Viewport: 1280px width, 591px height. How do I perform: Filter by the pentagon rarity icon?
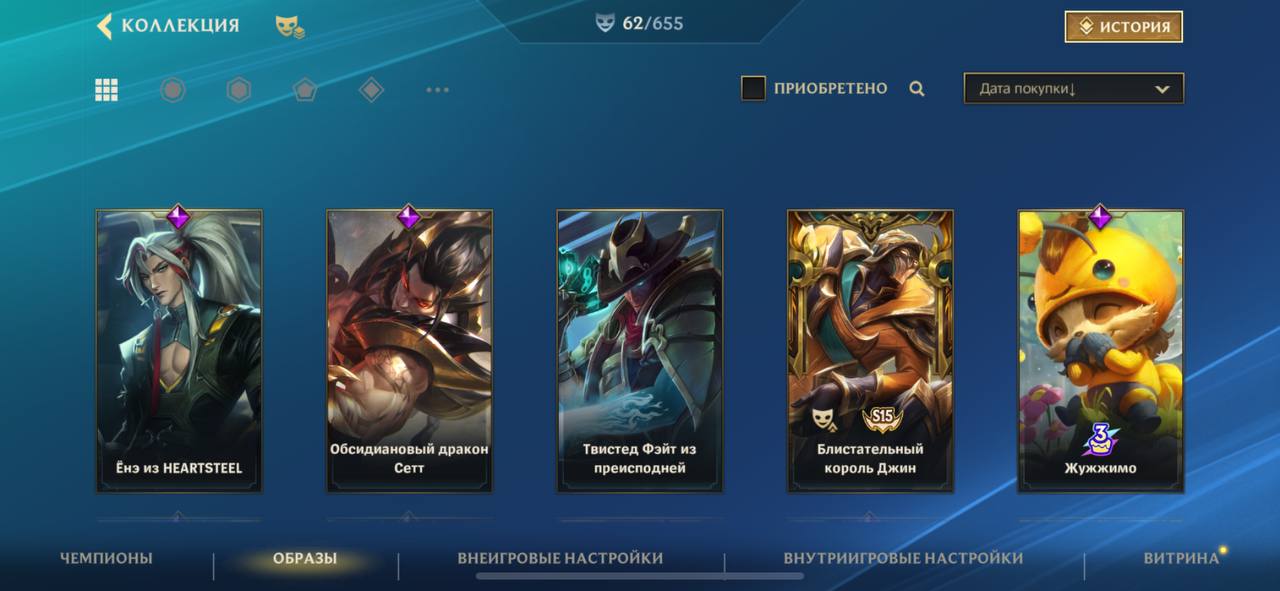[305, 90]
